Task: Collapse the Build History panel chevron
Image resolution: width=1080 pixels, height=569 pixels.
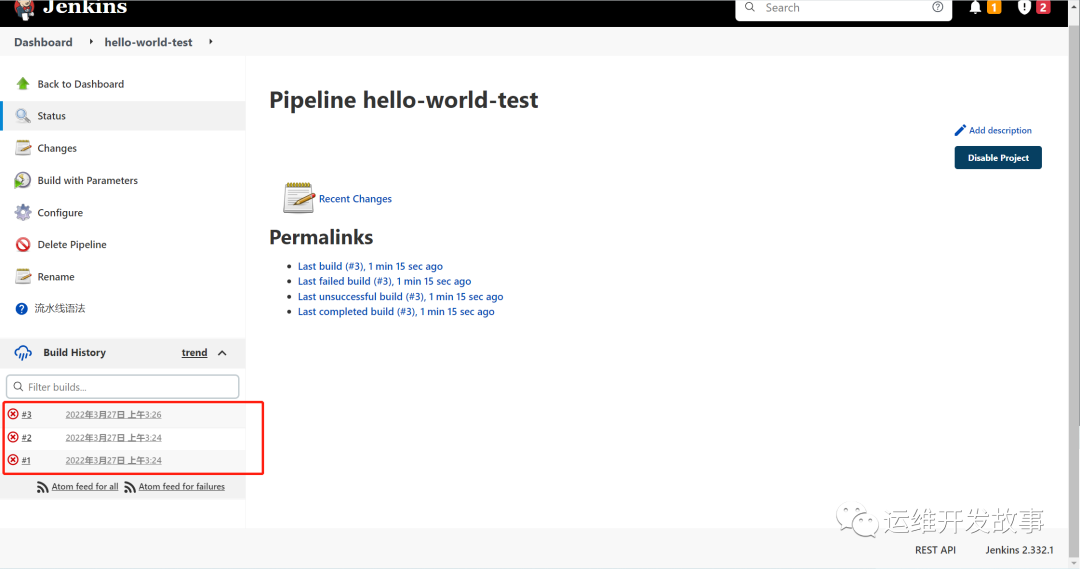Action: point(222,353)
